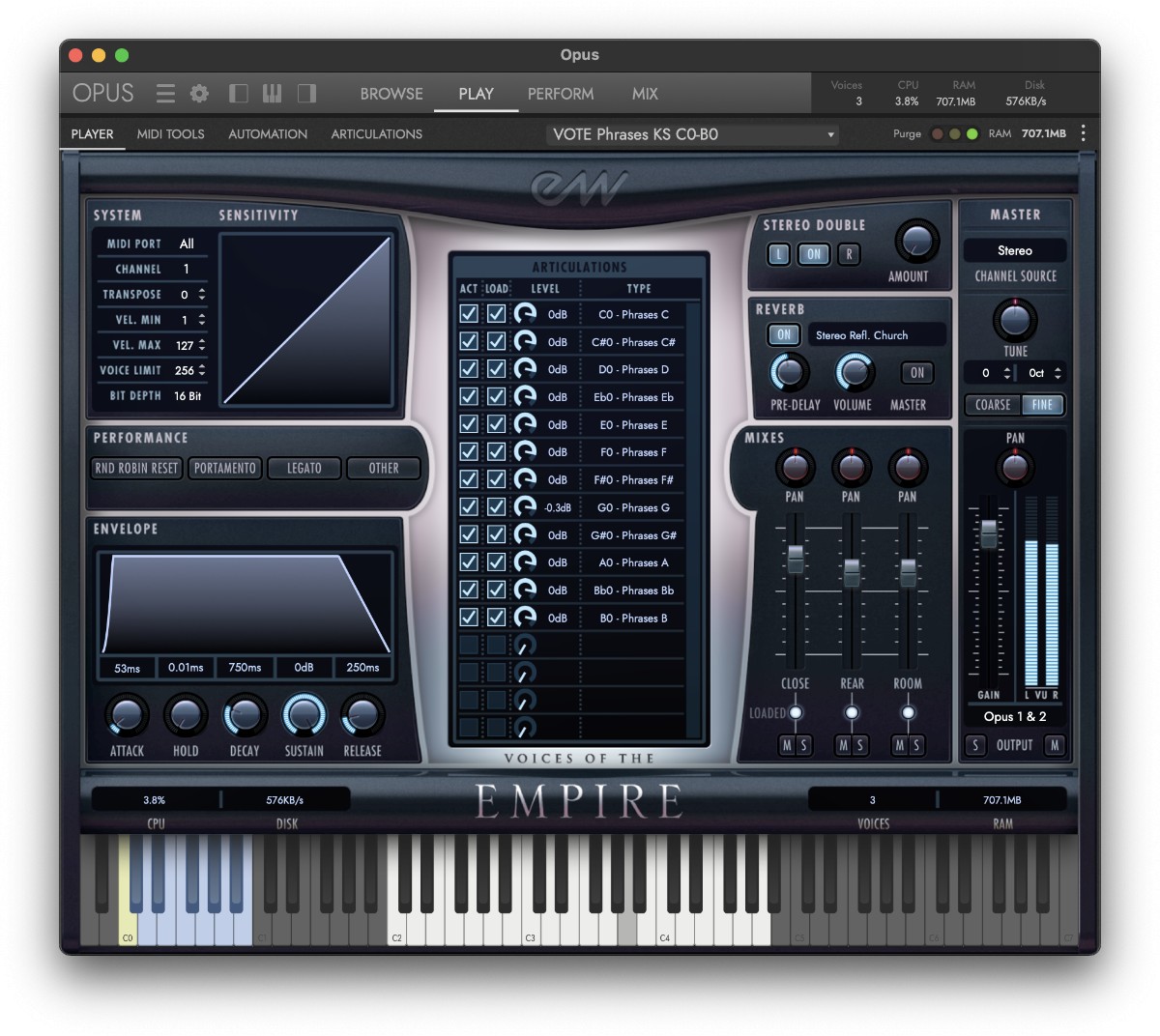Open the Opus hamburger main menu
The height and width of the screenshot is (1036, 1160).
[x=166, y=93]
